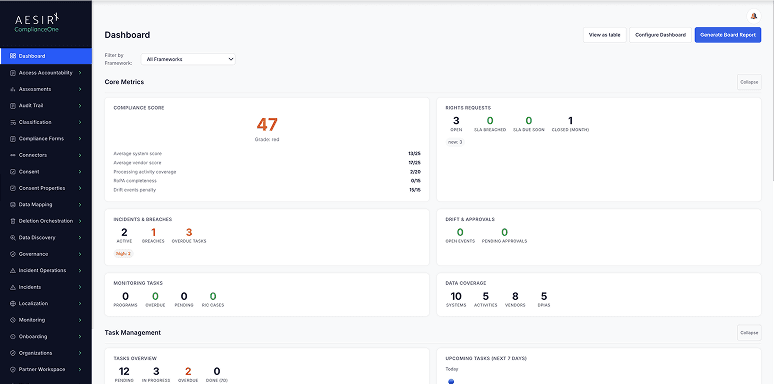Click the Open Events drift count
Image resolution: width=774 pixels, height=384 pixels.
(x=460, y=232)
